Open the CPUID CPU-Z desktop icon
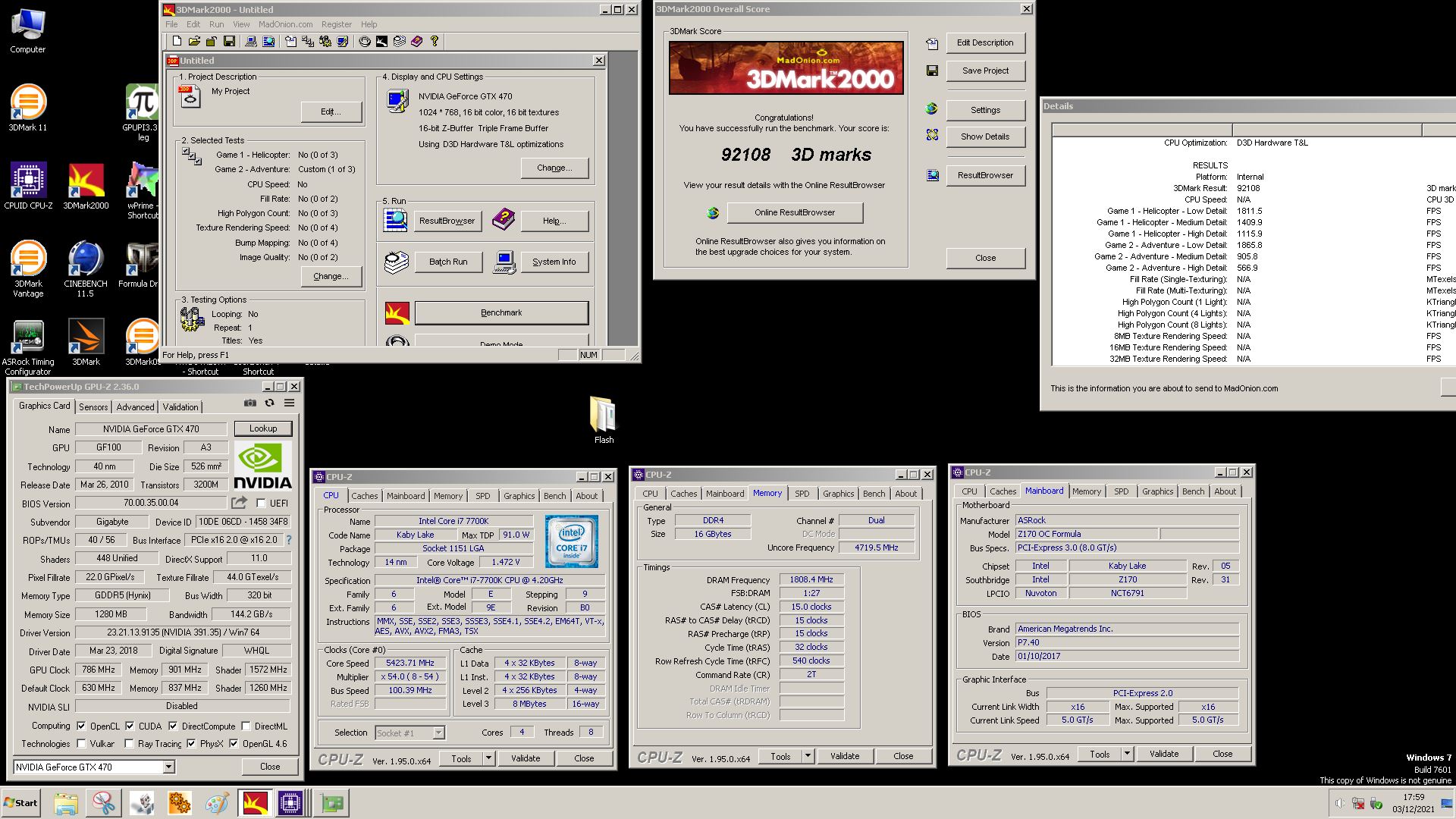This screenshot has height=819, width=1456. [x=28, y=186]
